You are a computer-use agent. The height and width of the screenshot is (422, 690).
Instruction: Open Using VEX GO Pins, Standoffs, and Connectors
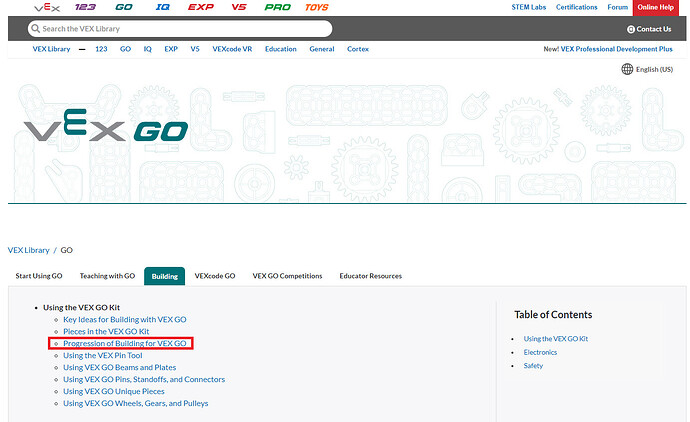[144, 379]
